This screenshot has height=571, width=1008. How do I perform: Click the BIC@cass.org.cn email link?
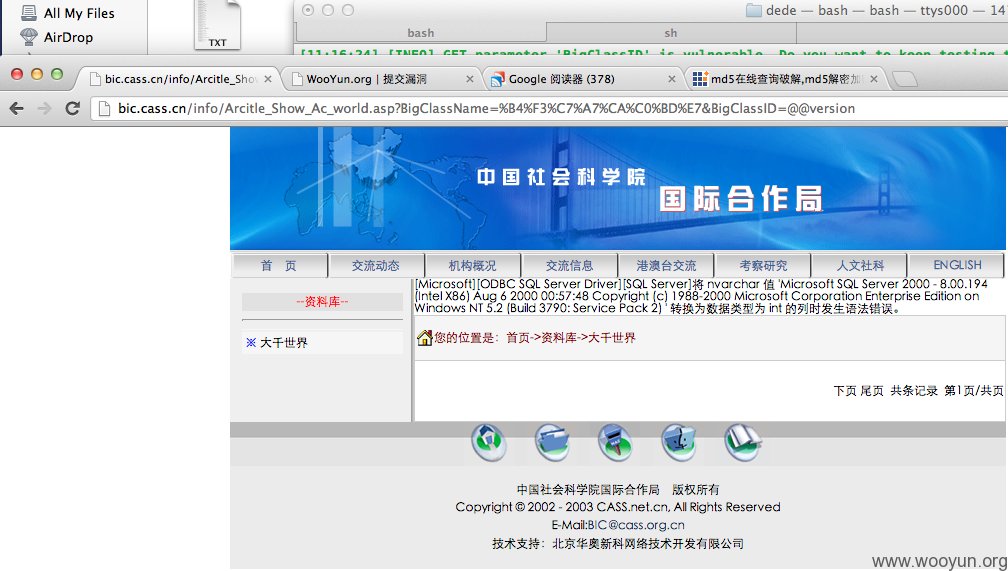pos(636,525)
